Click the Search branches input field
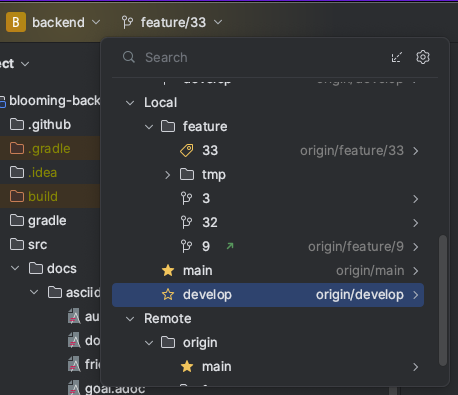The height and width of the screenshot is (395, 458). (x=263, y=57)
